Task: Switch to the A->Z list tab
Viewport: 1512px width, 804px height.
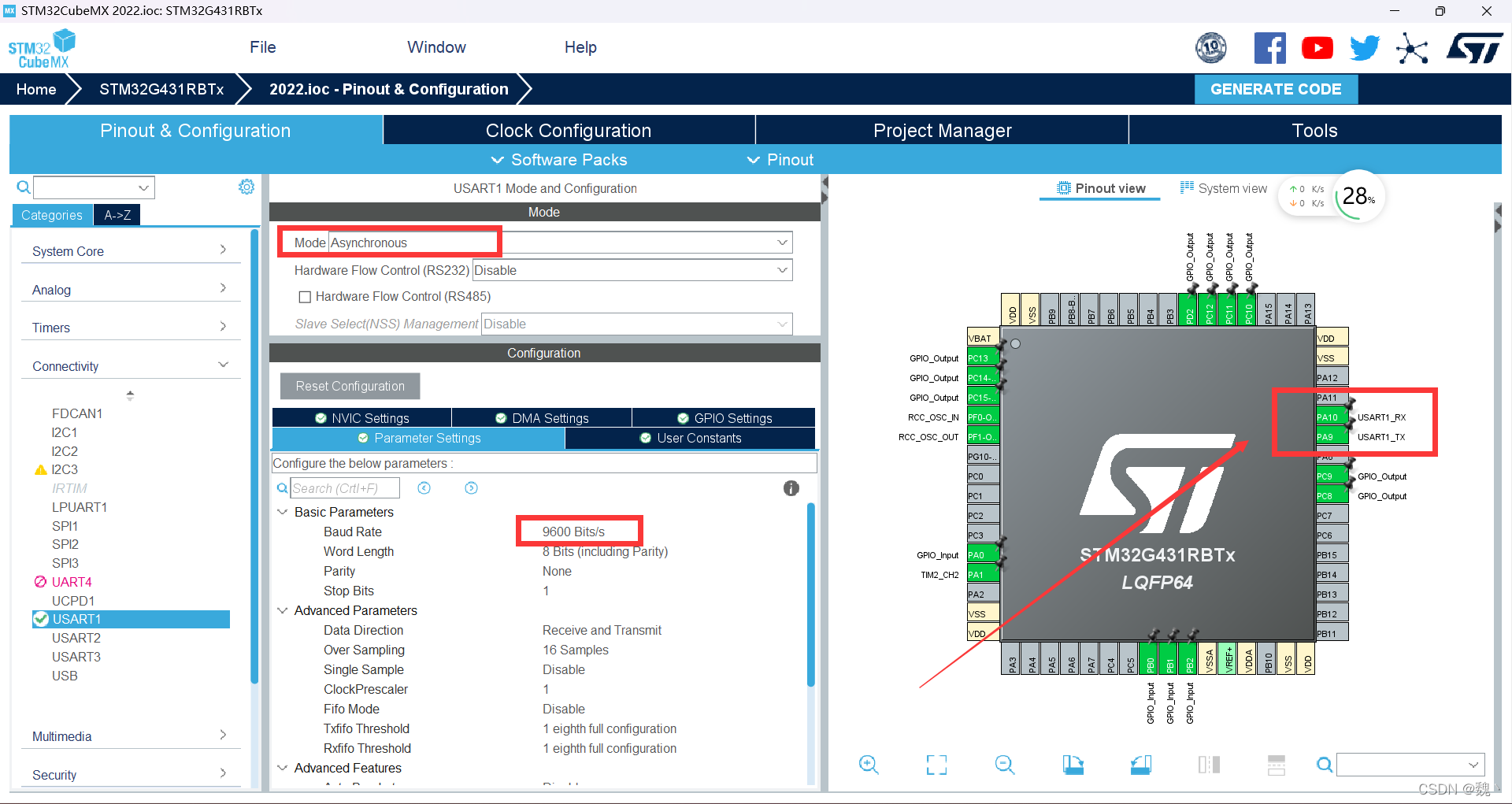Action: [117, 215]
